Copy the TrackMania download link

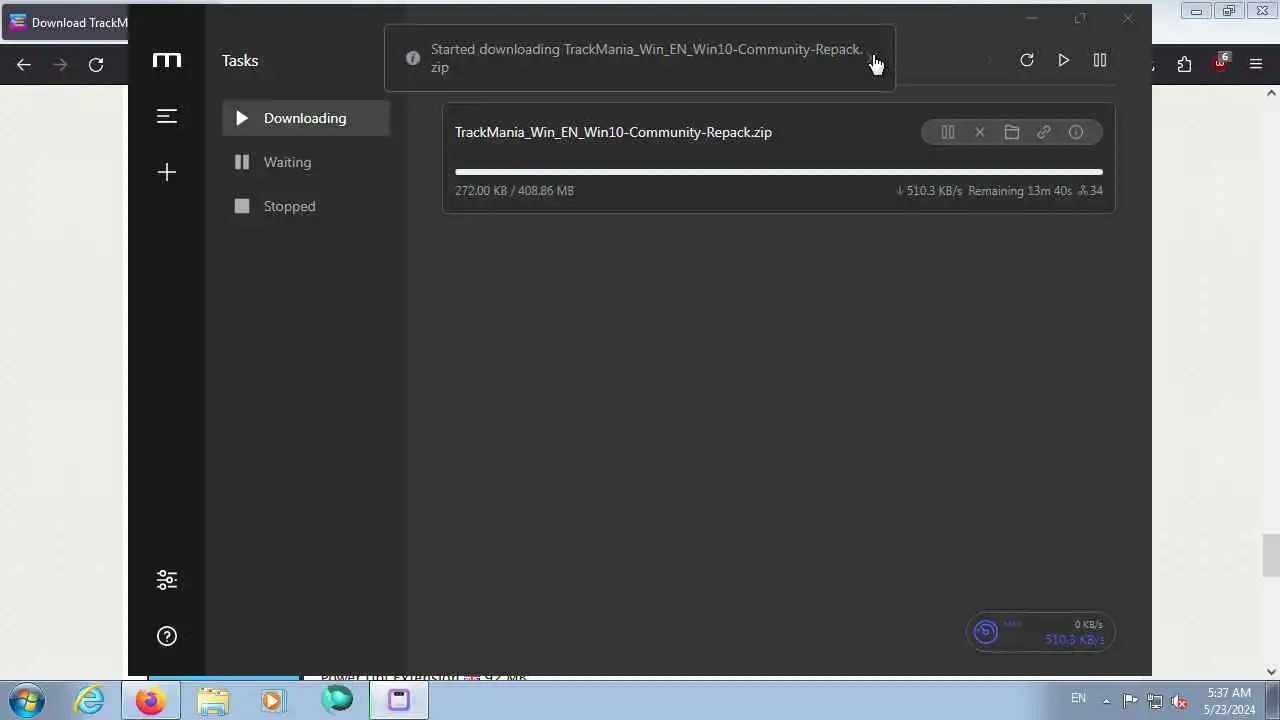pyautogui.click(x=1044, y=132)
